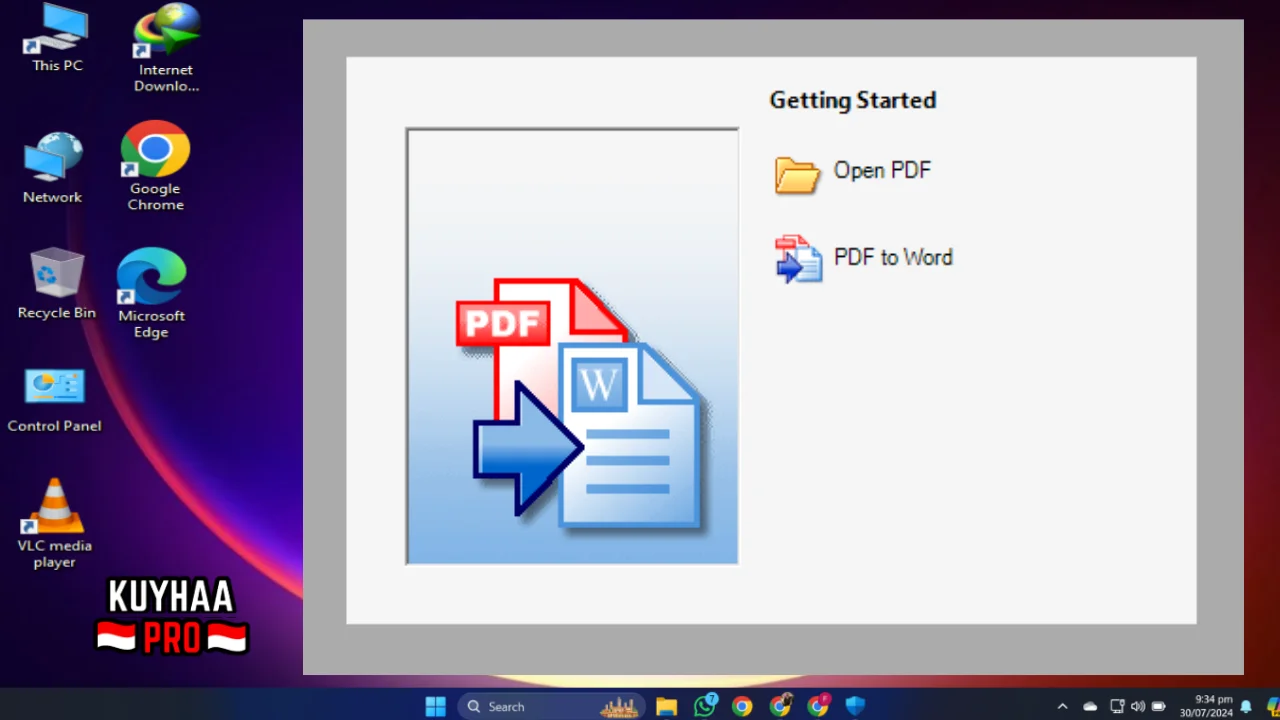
Task: Click the battery tray icon
Action: tap(1159, 706)
